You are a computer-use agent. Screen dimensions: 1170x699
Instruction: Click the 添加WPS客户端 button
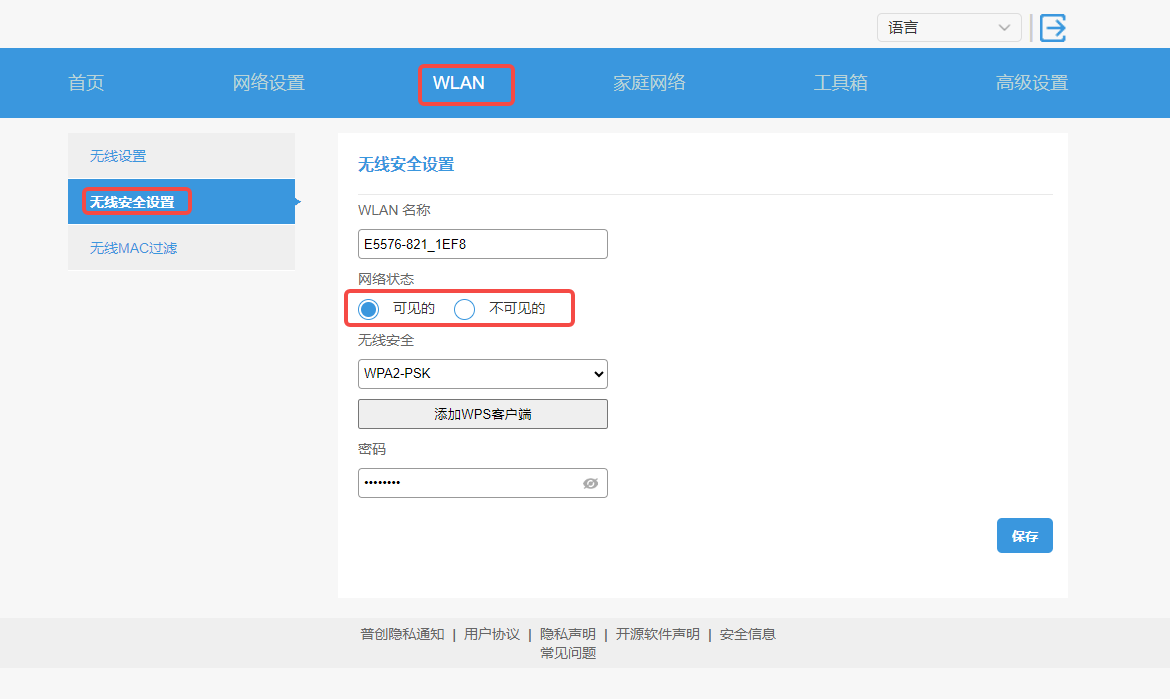point(482,414)
